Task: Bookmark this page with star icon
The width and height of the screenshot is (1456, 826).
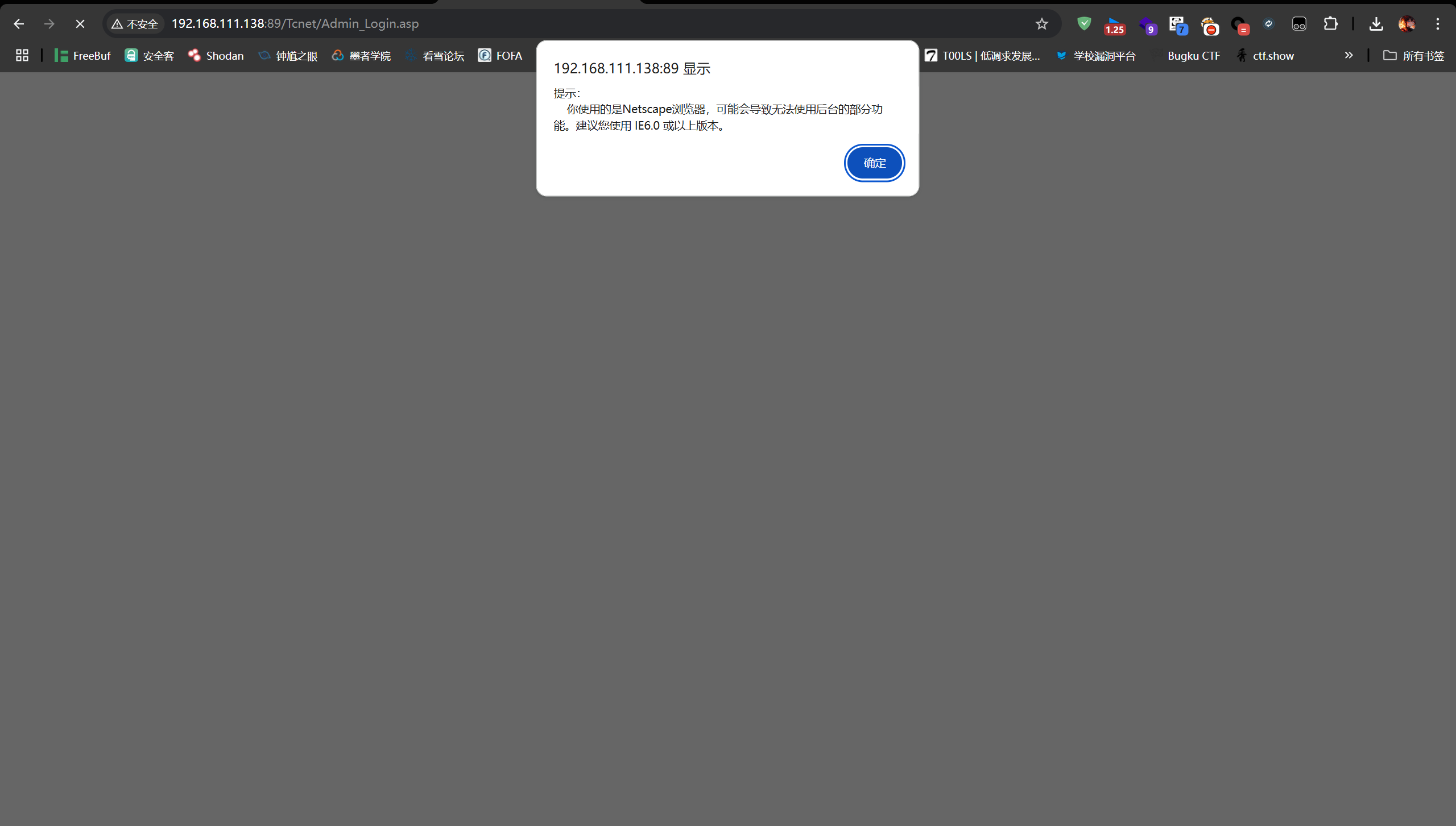Action: coord(1041,24)
